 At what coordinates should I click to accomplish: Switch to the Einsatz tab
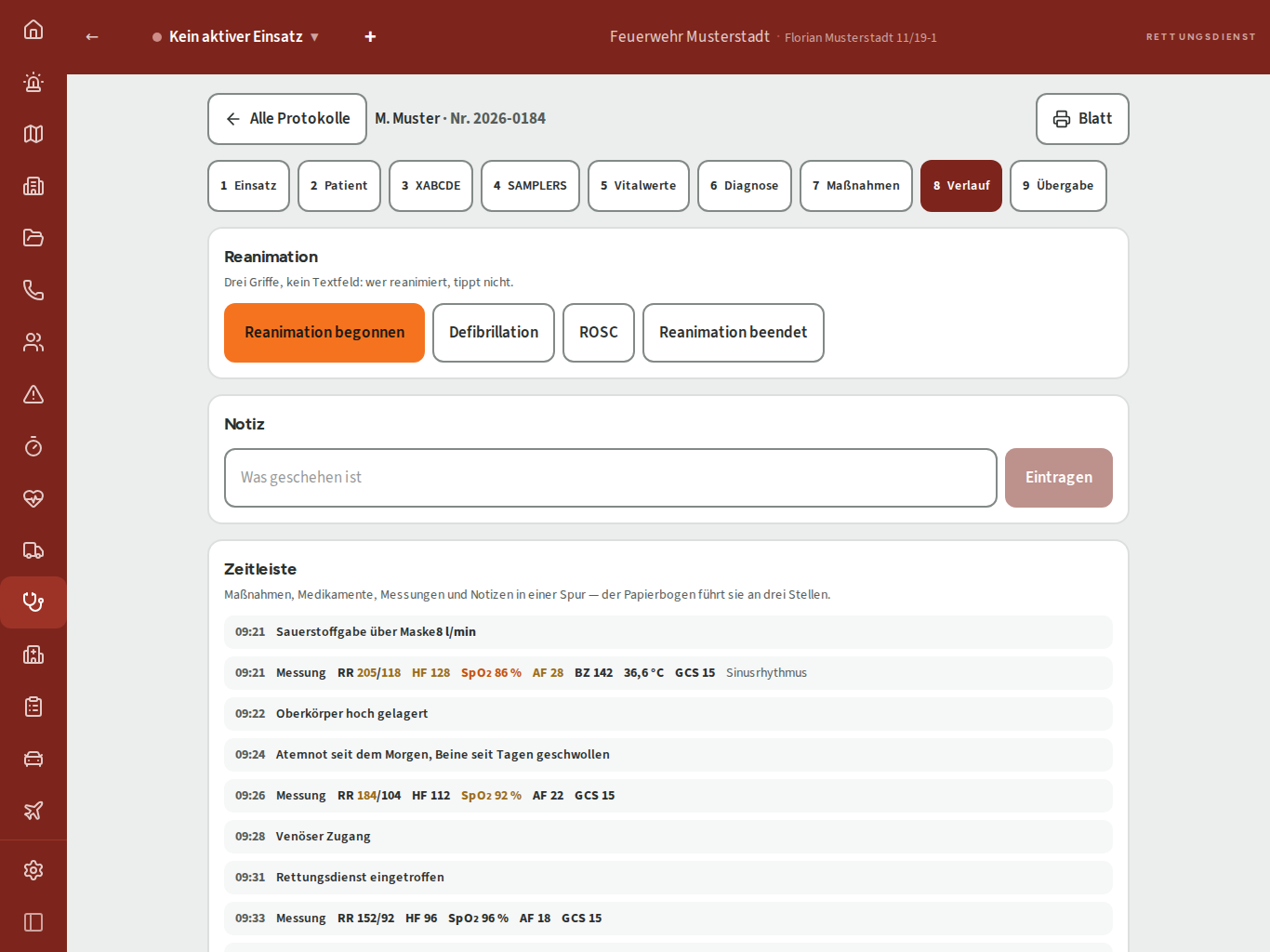(249, 186)
